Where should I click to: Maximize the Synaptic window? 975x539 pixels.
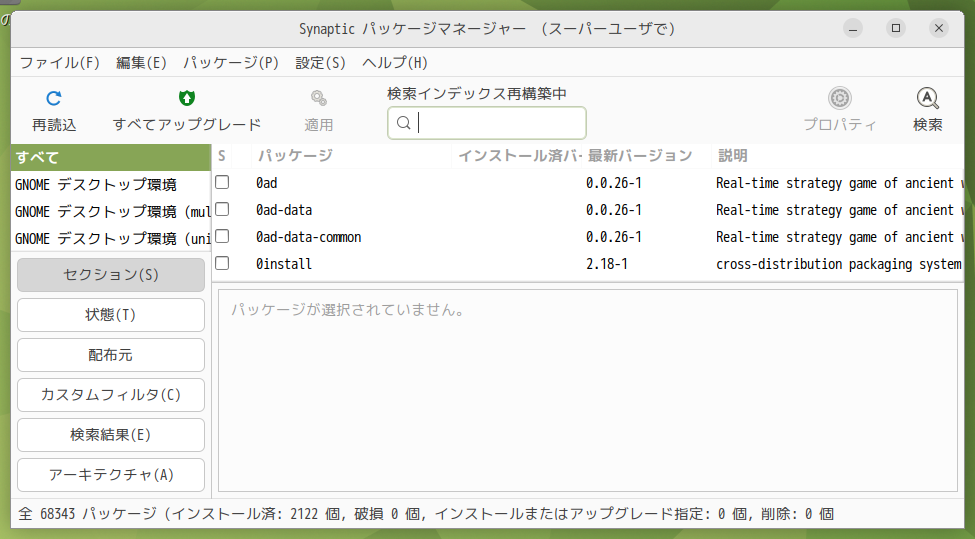[x=896, y=28]
